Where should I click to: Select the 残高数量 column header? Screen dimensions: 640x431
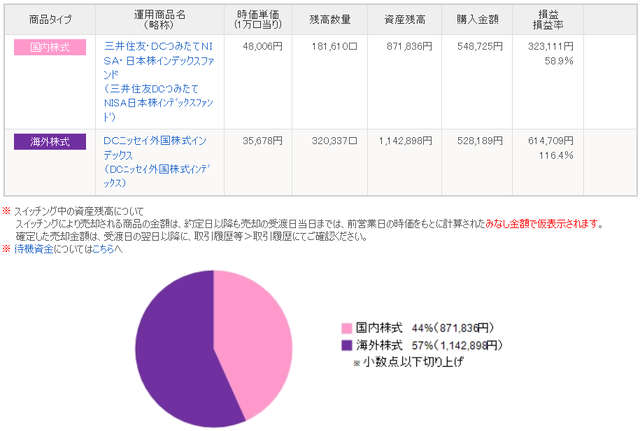tap(330, 20)
